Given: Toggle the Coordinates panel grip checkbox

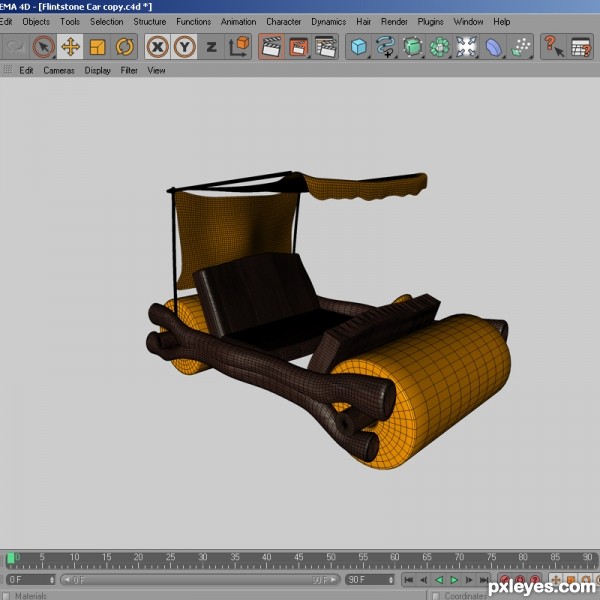Looking at the screenshot, I should 435,596.
